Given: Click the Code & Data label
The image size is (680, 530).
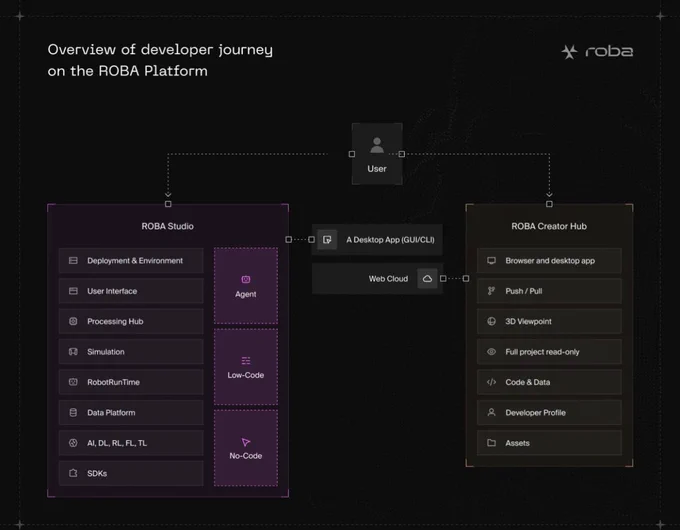Looking at the screenshot, I should pyautogui.click(x=527, y=382).
